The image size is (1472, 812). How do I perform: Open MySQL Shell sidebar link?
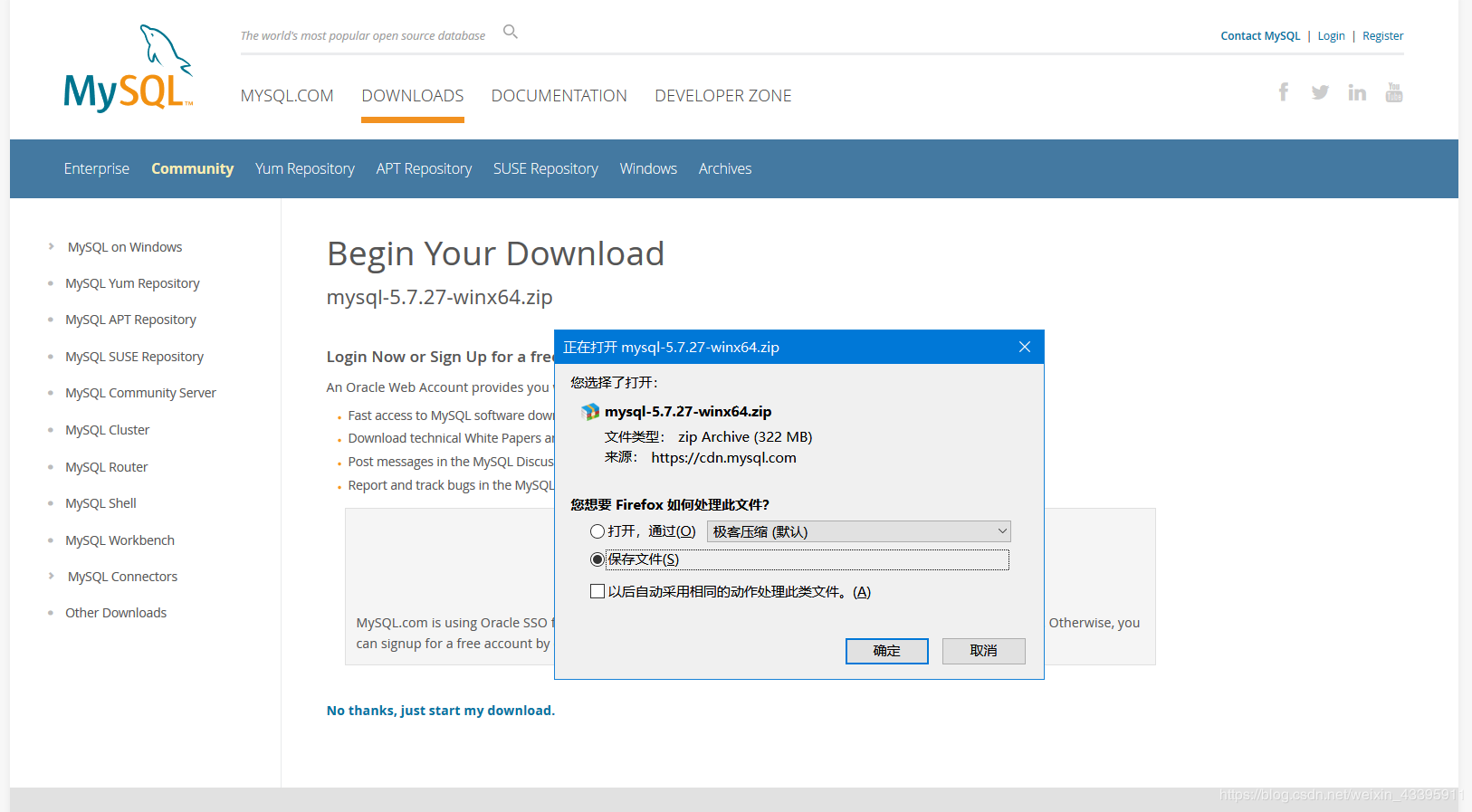100,503
